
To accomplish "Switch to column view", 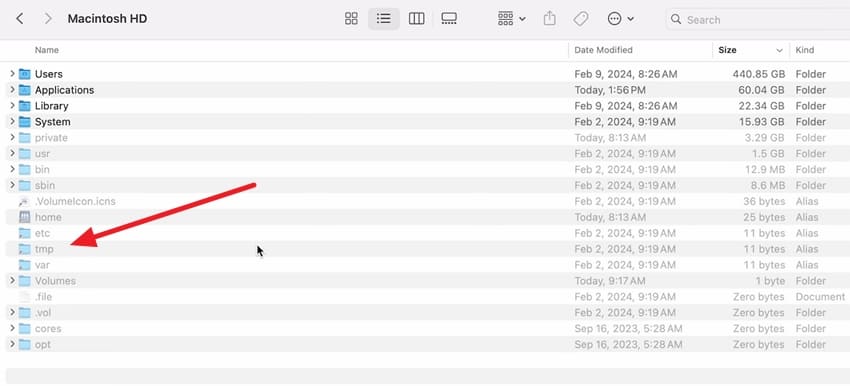I will (x=416, y=19).
